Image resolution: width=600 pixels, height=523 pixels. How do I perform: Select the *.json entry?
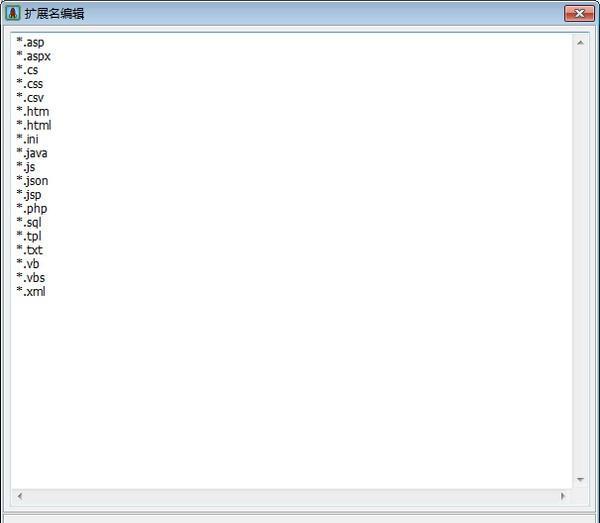32,181
